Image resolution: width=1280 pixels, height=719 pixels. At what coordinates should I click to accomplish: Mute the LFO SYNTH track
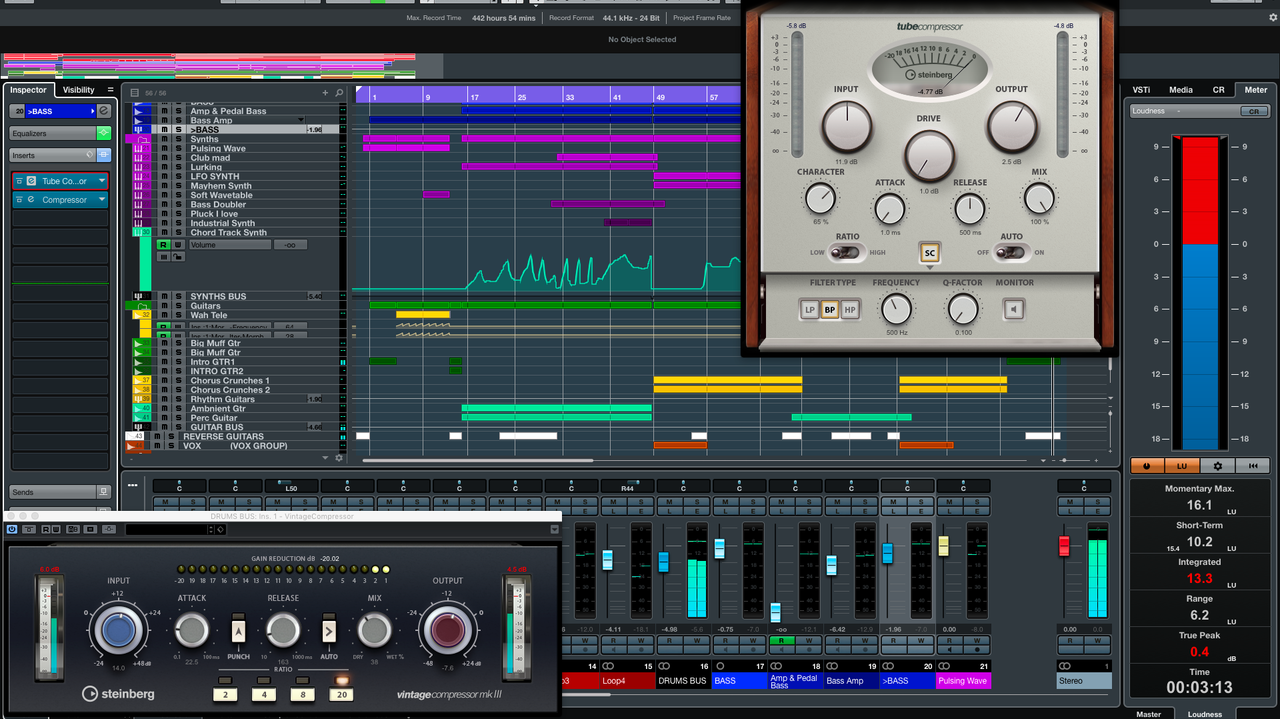tap(166, 177)
